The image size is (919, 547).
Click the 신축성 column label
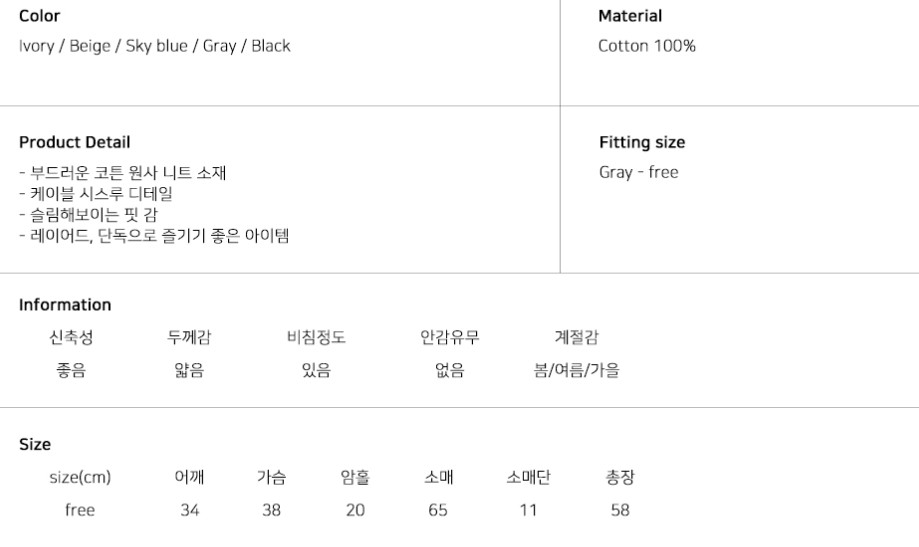coord(71,337)
